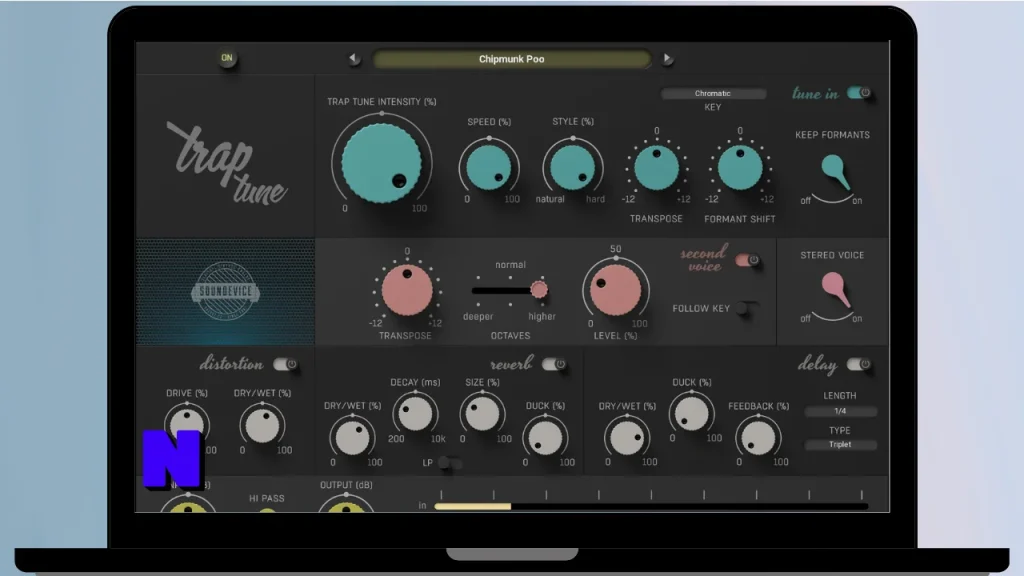Click the reverb Dry/Wet knob

coord(353,437)
